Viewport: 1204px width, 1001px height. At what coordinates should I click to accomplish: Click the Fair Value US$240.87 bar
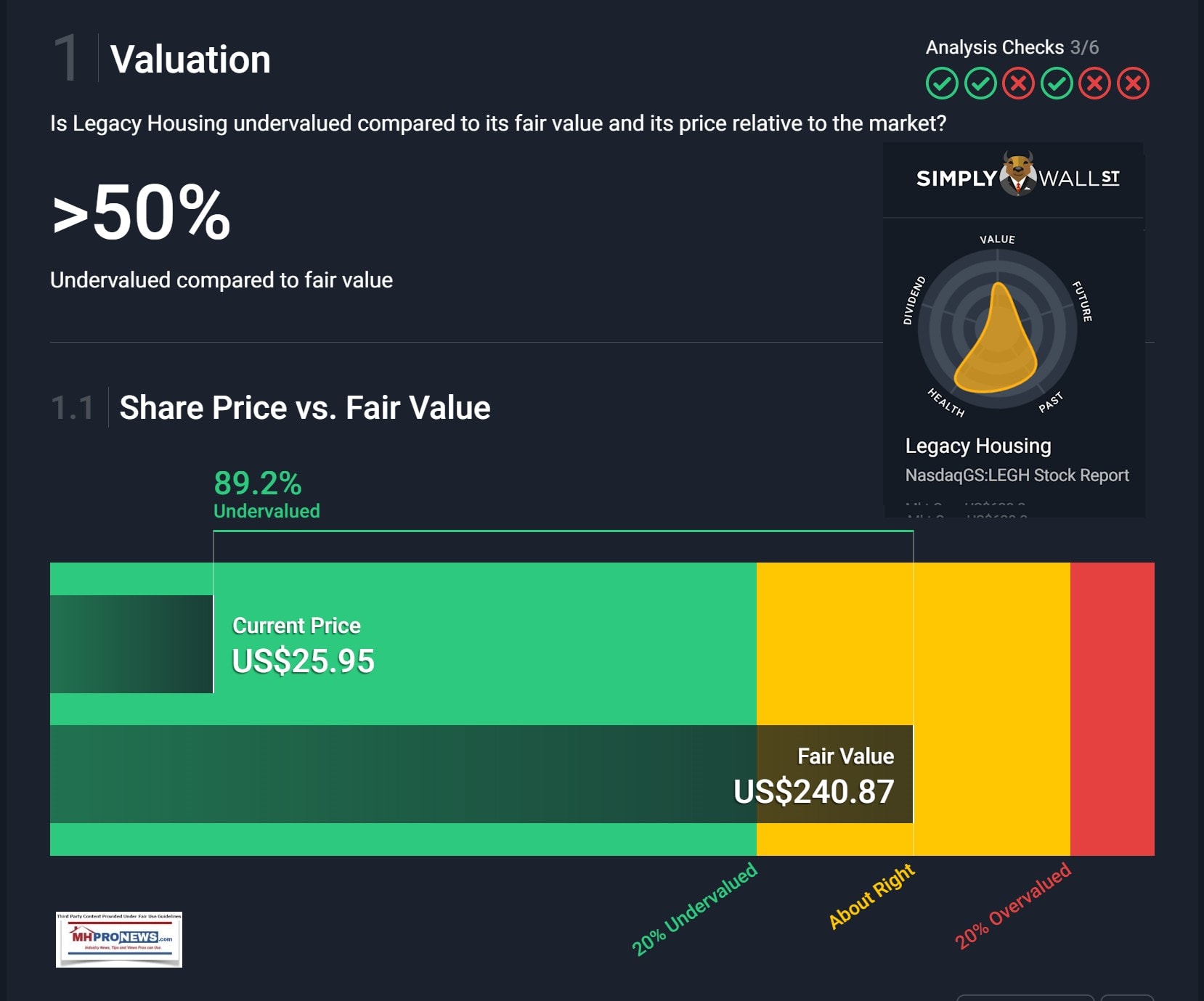click(481, 774)
